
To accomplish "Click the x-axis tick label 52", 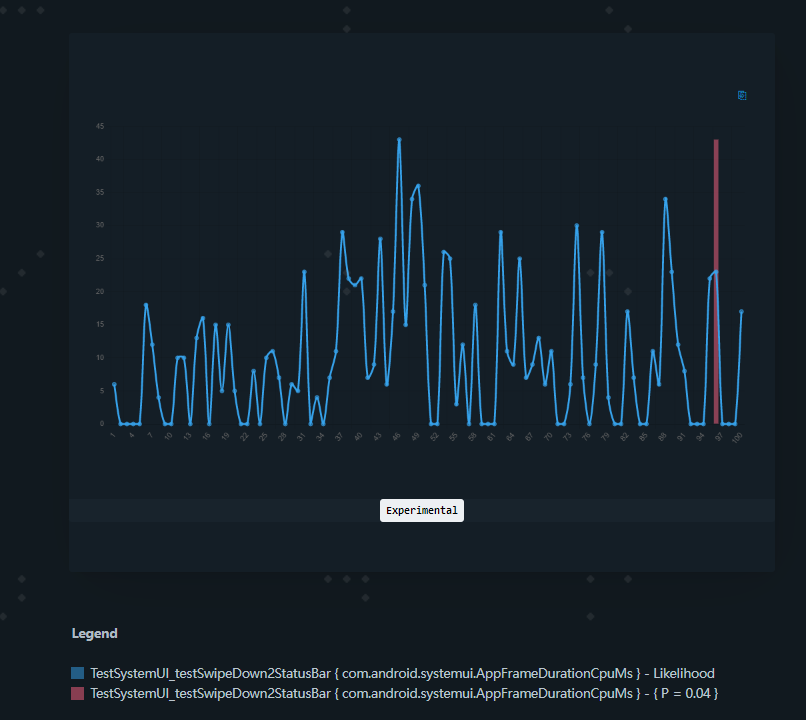I will (434, 437).
